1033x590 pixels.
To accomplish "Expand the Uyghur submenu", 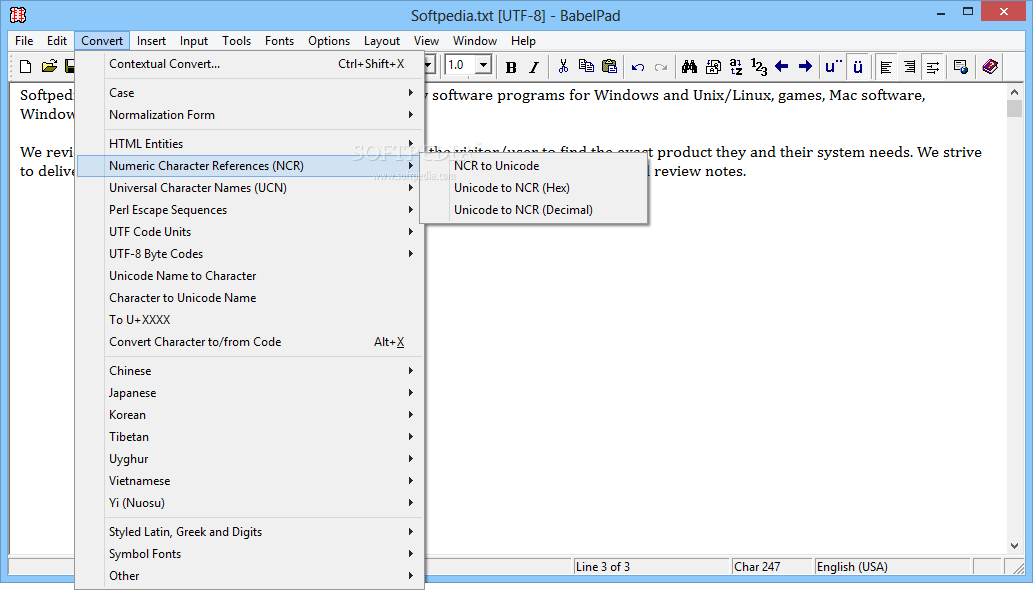I will pyautogui.click(x=250, y=459).
